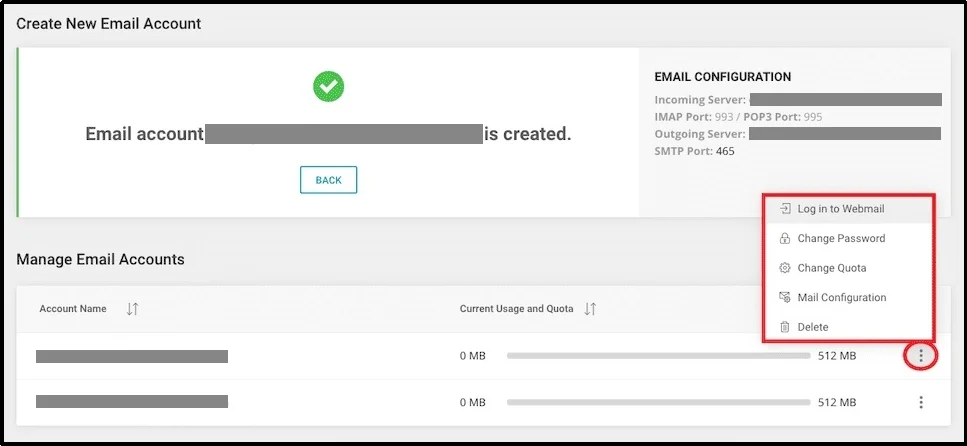Click the second account's quota usage bar

point(658,402)
